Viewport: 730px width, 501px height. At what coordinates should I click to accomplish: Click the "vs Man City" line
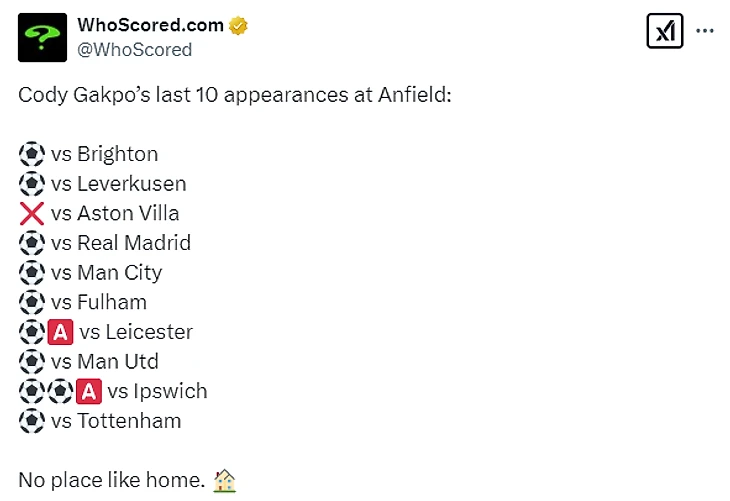pos(106,273)
